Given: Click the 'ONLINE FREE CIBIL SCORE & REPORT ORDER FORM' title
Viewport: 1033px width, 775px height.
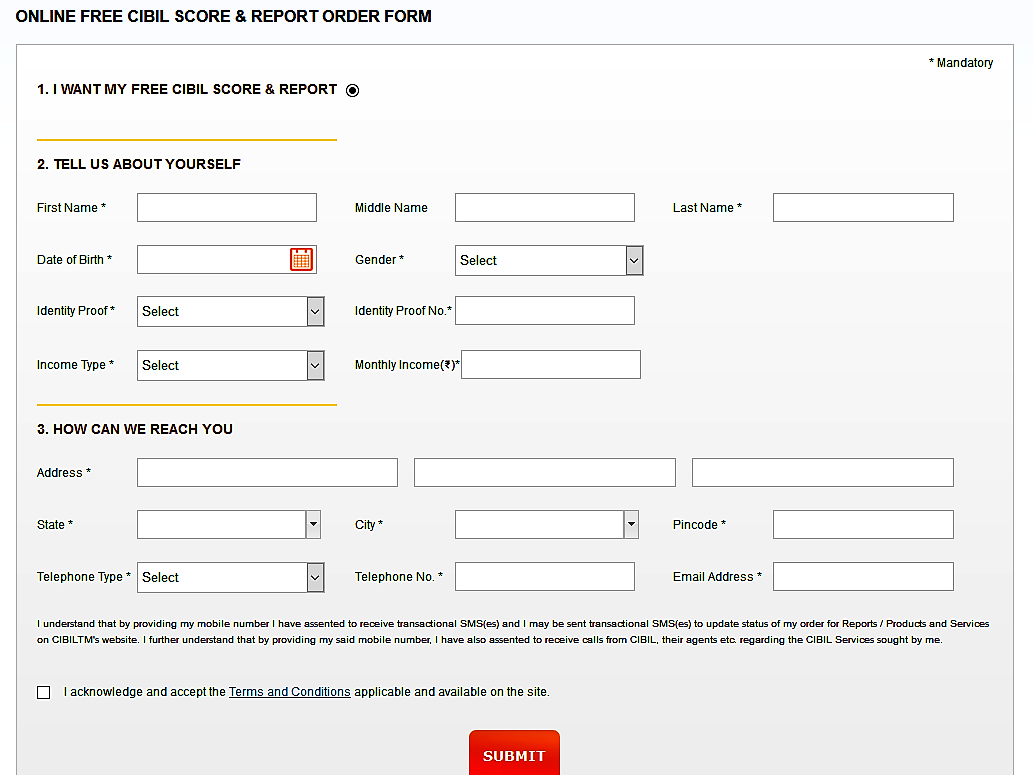Looking at the screenshot, I should 223,16.
